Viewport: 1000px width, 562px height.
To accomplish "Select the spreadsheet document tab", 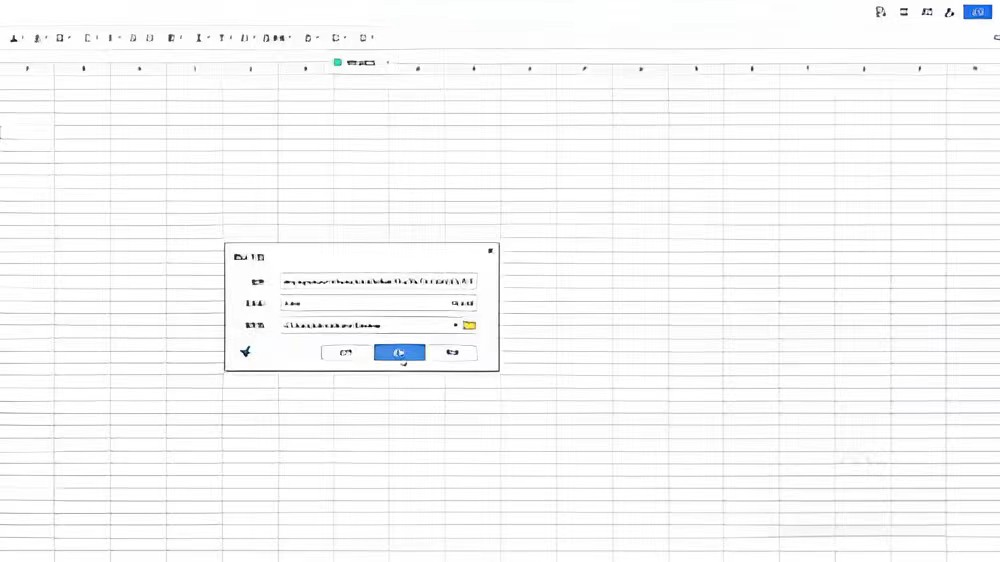I will 360,63.
